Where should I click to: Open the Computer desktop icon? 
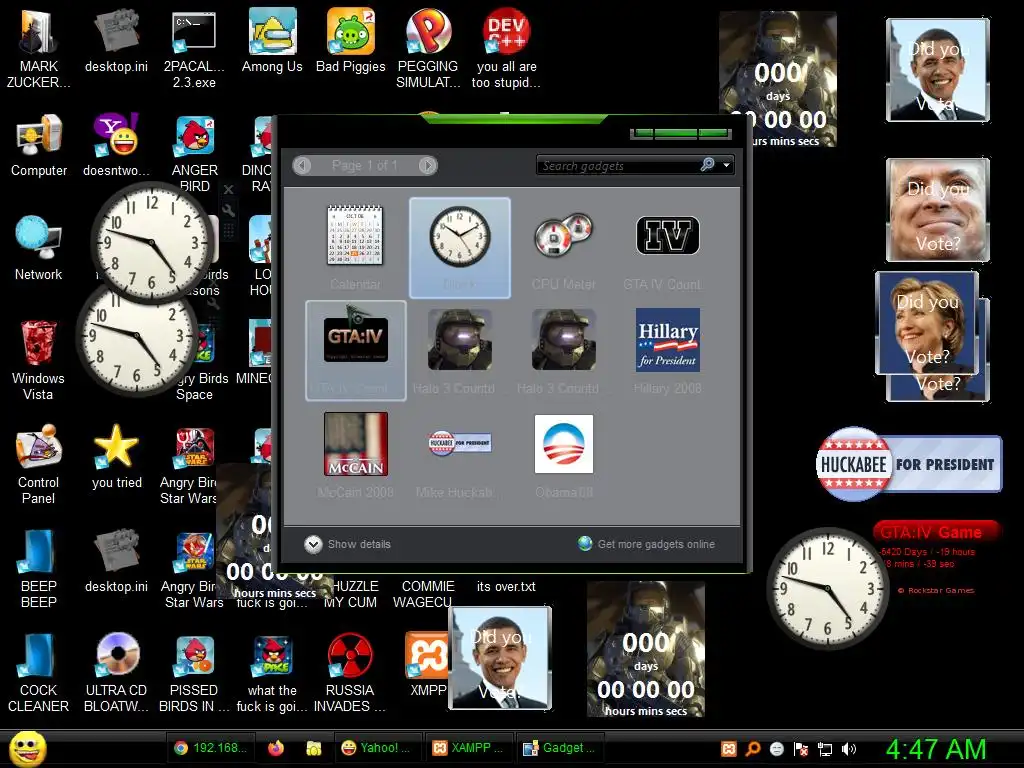(x=39, y=145)
